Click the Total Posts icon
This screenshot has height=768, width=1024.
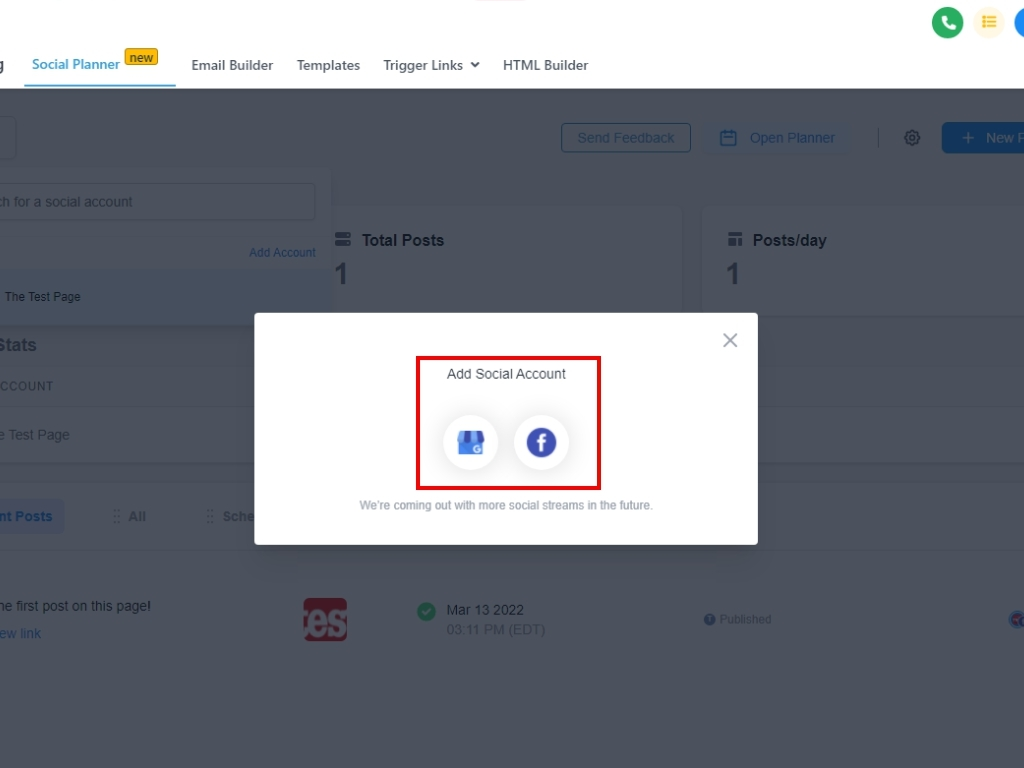click(343, 240)
